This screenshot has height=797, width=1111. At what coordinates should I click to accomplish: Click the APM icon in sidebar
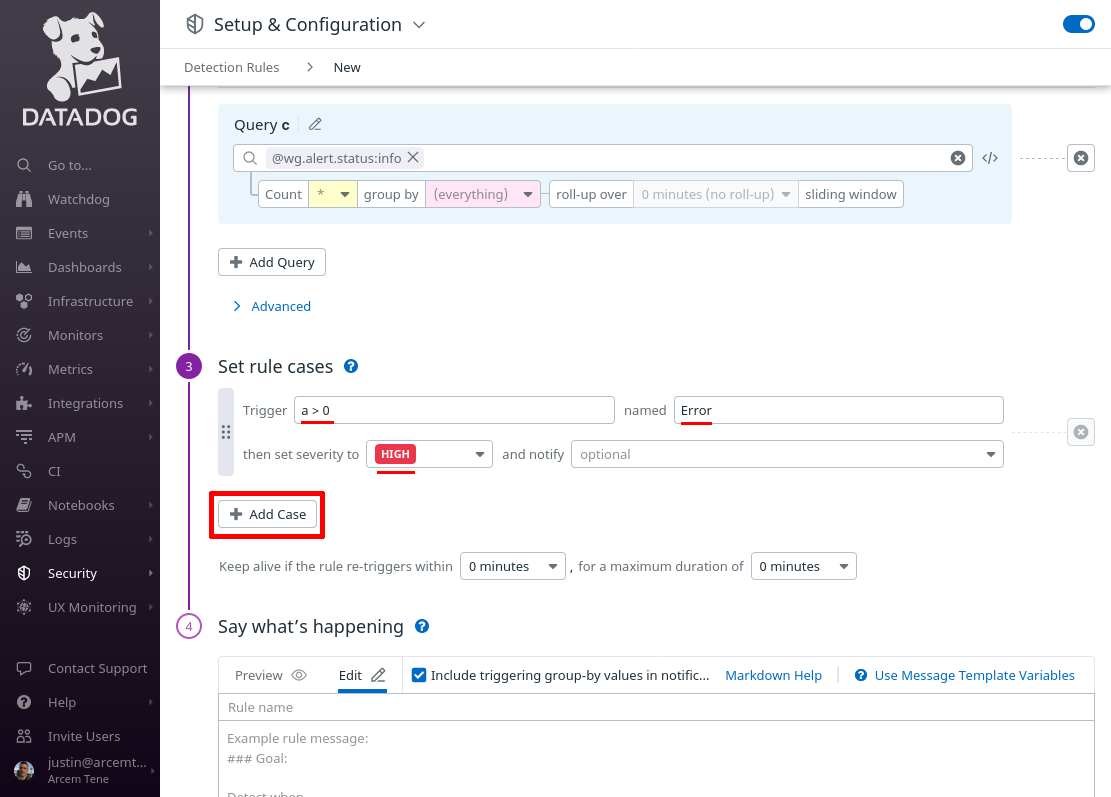tap(24, 437)
